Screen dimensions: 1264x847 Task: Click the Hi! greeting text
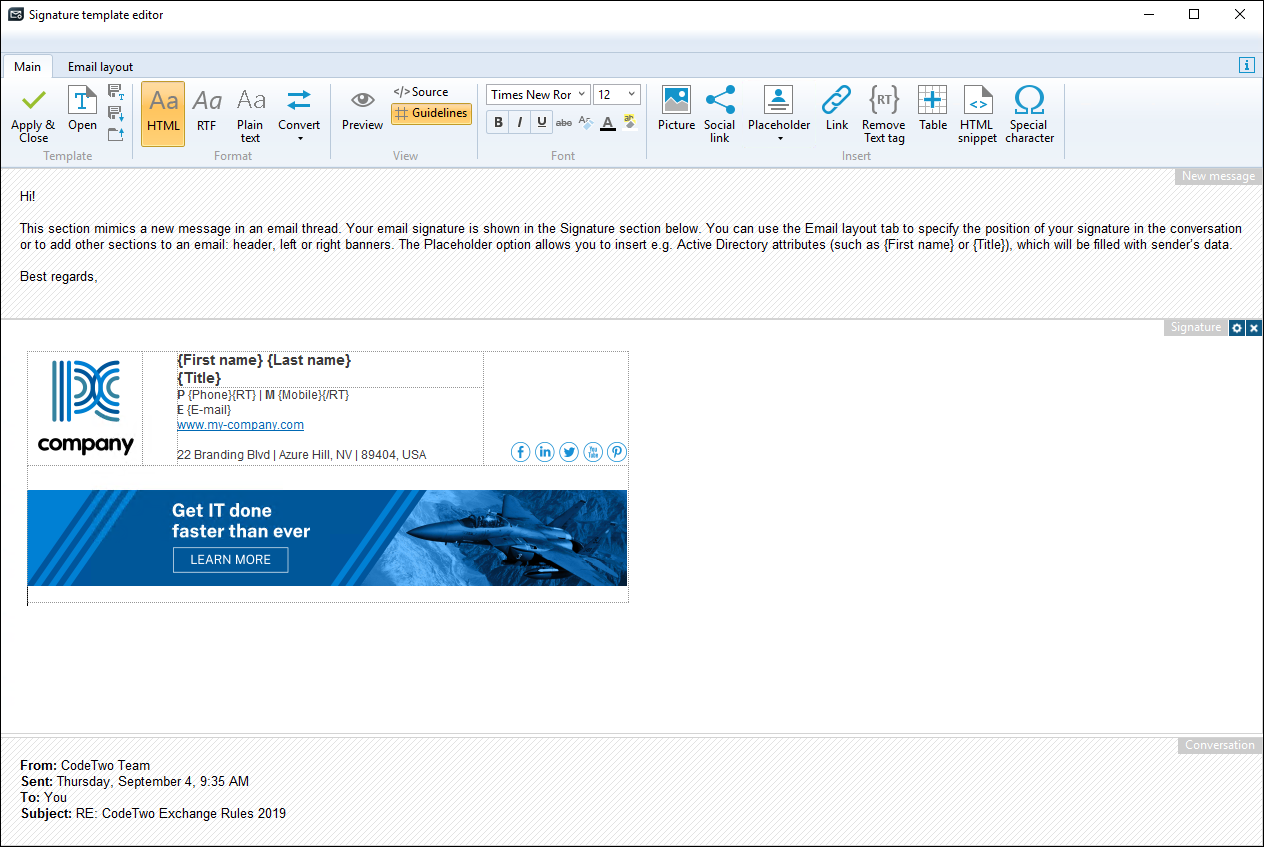pyautogui.click(x=28, y=197)
